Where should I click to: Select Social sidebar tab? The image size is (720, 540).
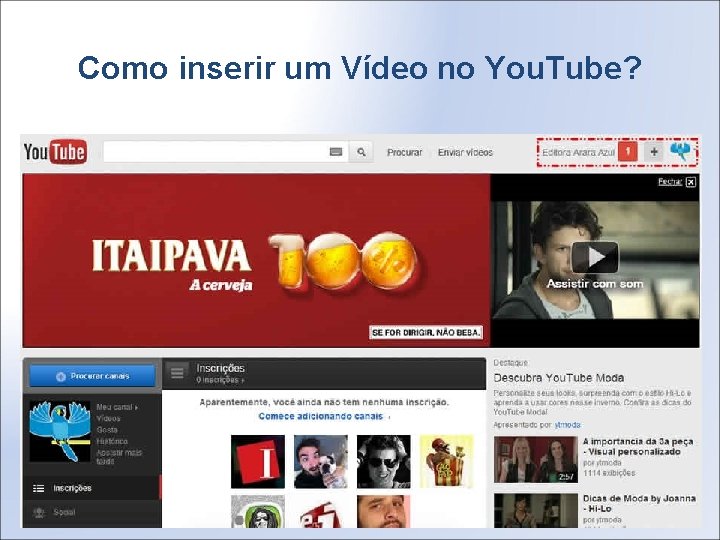(92, 512)
